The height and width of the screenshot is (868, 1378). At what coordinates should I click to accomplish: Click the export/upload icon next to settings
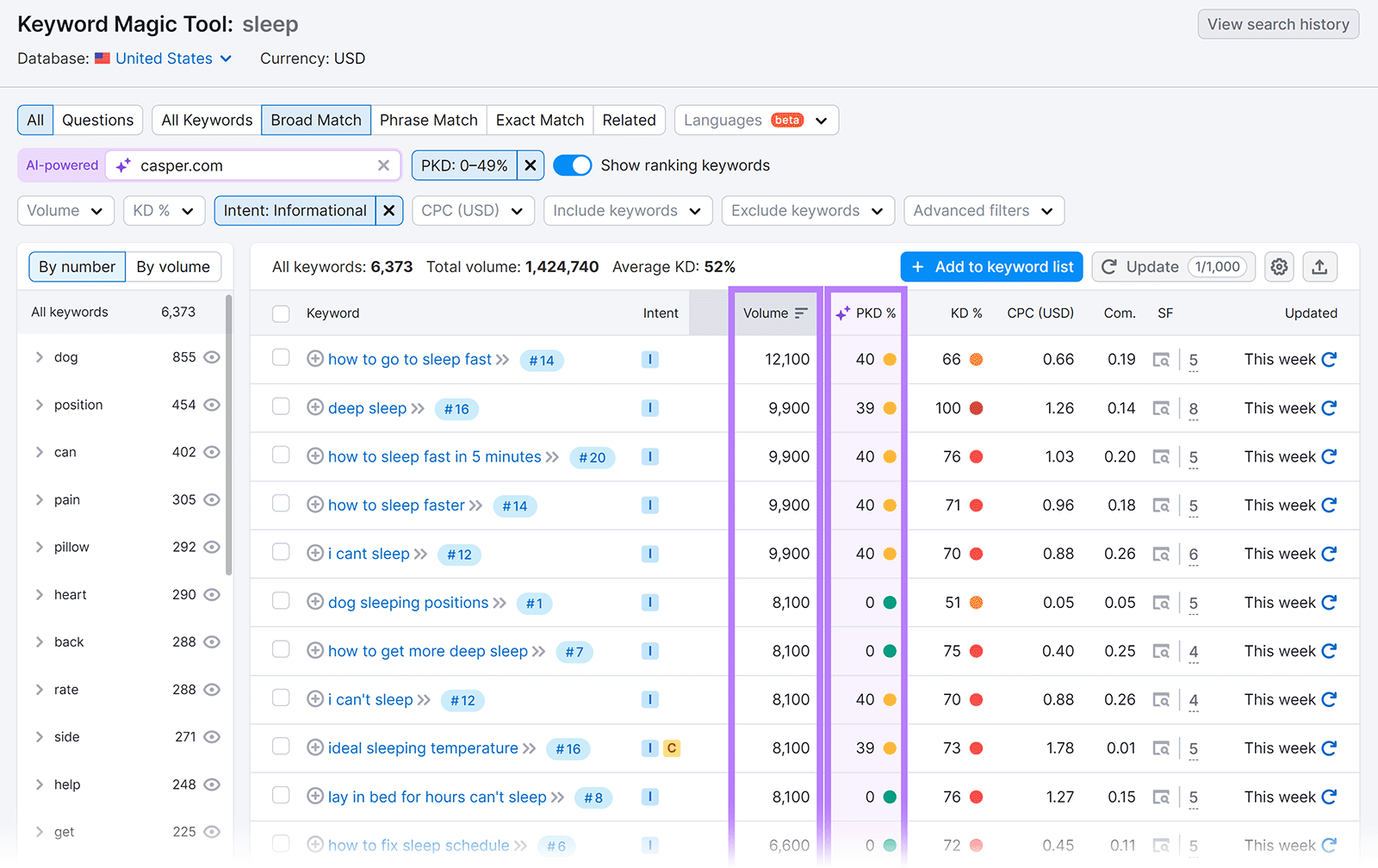(x=1319, y=267)
